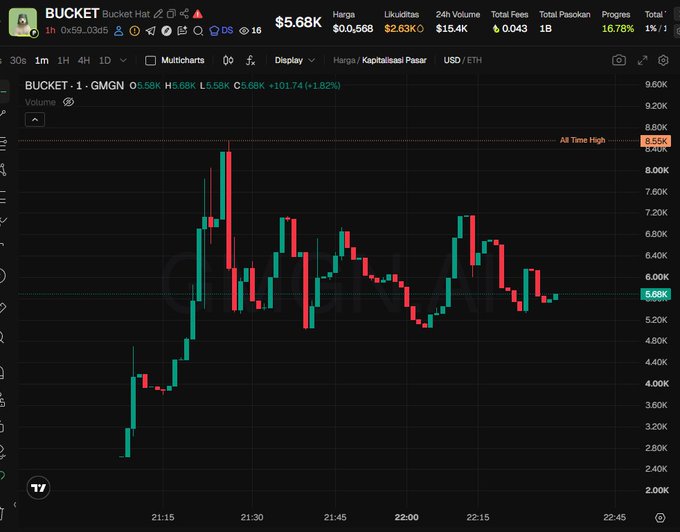The width and height of the screenshot is (680, 532).
Task: Click the orange exclamation alert icon
Action: (135, 31)
